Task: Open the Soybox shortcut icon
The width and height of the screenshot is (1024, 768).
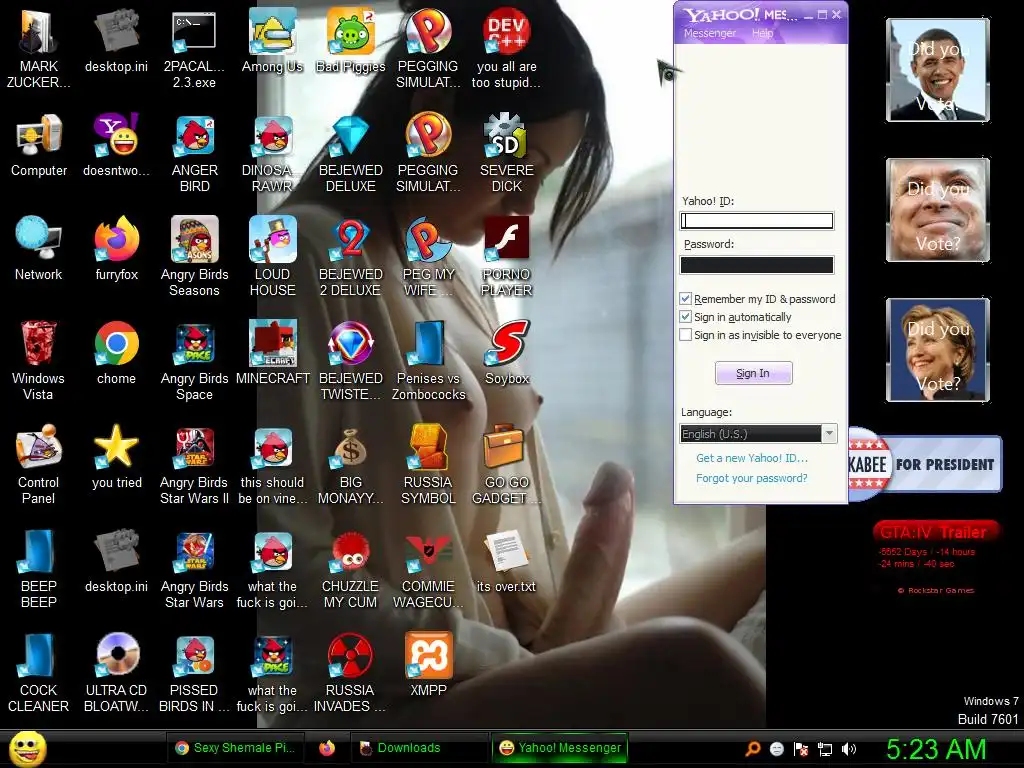Action: pos(506,352)
